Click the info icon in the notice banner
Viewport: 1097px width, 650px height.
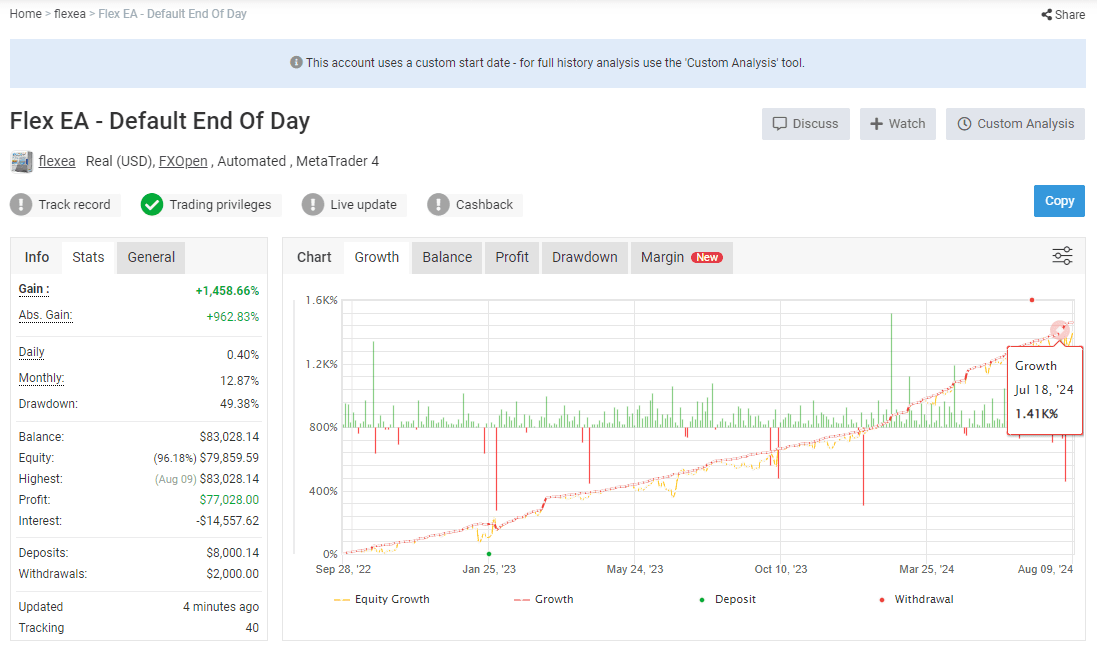point(296,63)
